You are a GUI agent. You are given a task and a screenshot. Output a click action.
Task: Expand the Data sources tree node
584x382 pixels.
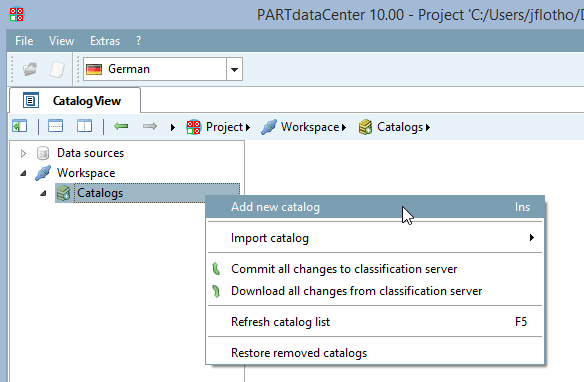[23, 153]
